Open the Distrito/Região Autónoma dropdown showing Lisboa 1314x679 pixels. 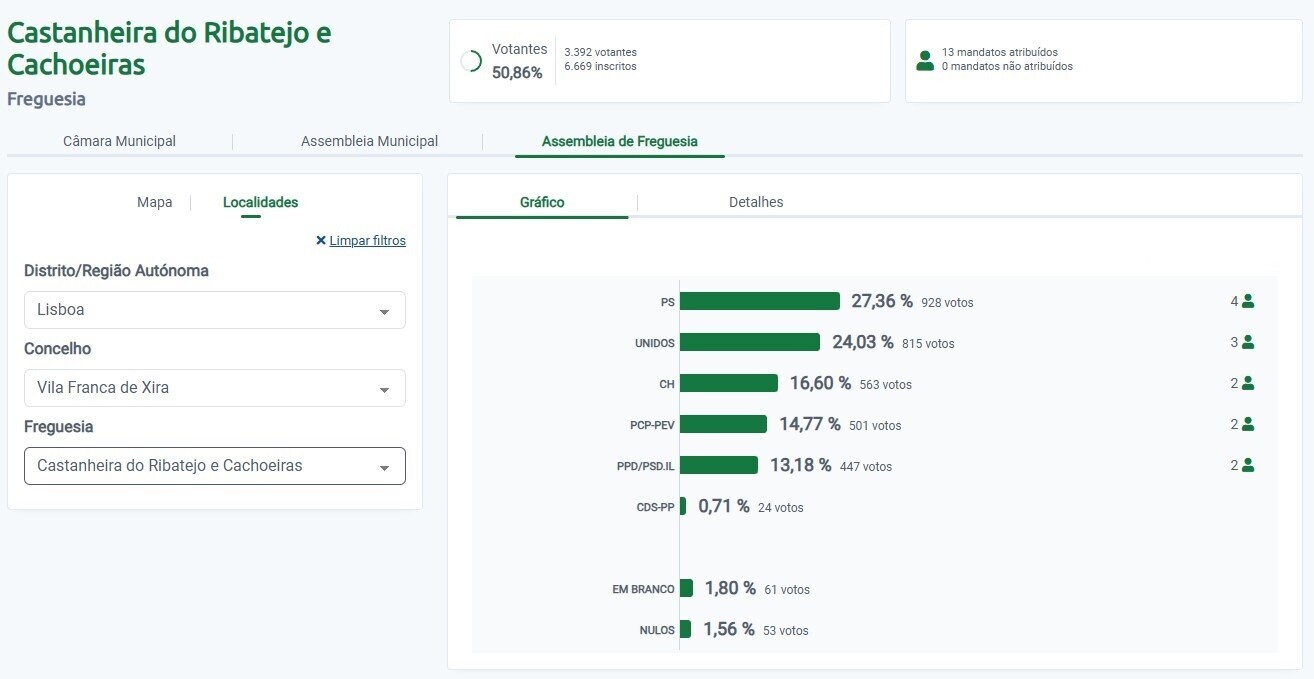(x=215, y=310)
